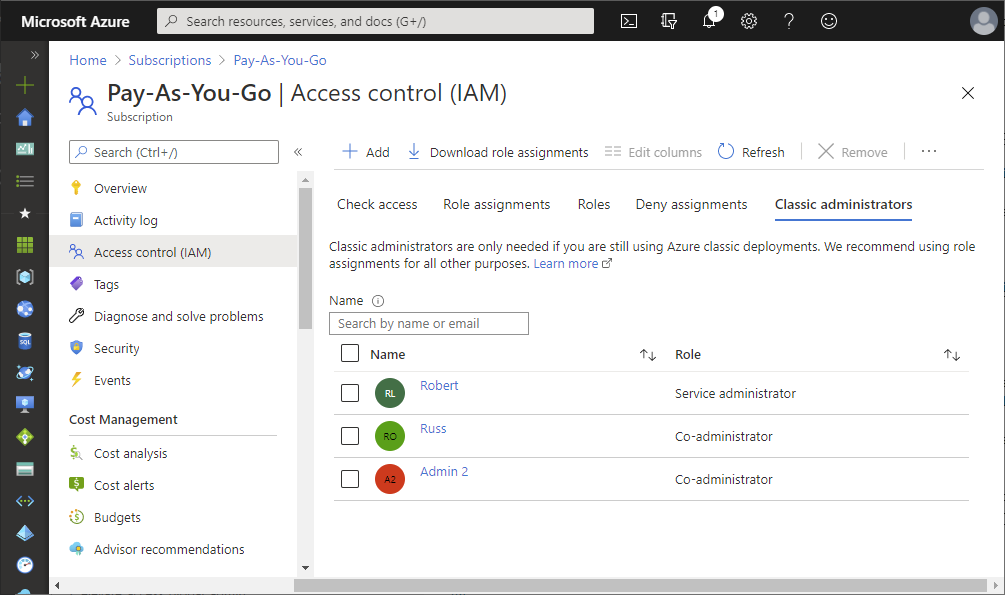Switch to the Role assignments tab
The image size is (1005, 595).
[x=496, y=204]
